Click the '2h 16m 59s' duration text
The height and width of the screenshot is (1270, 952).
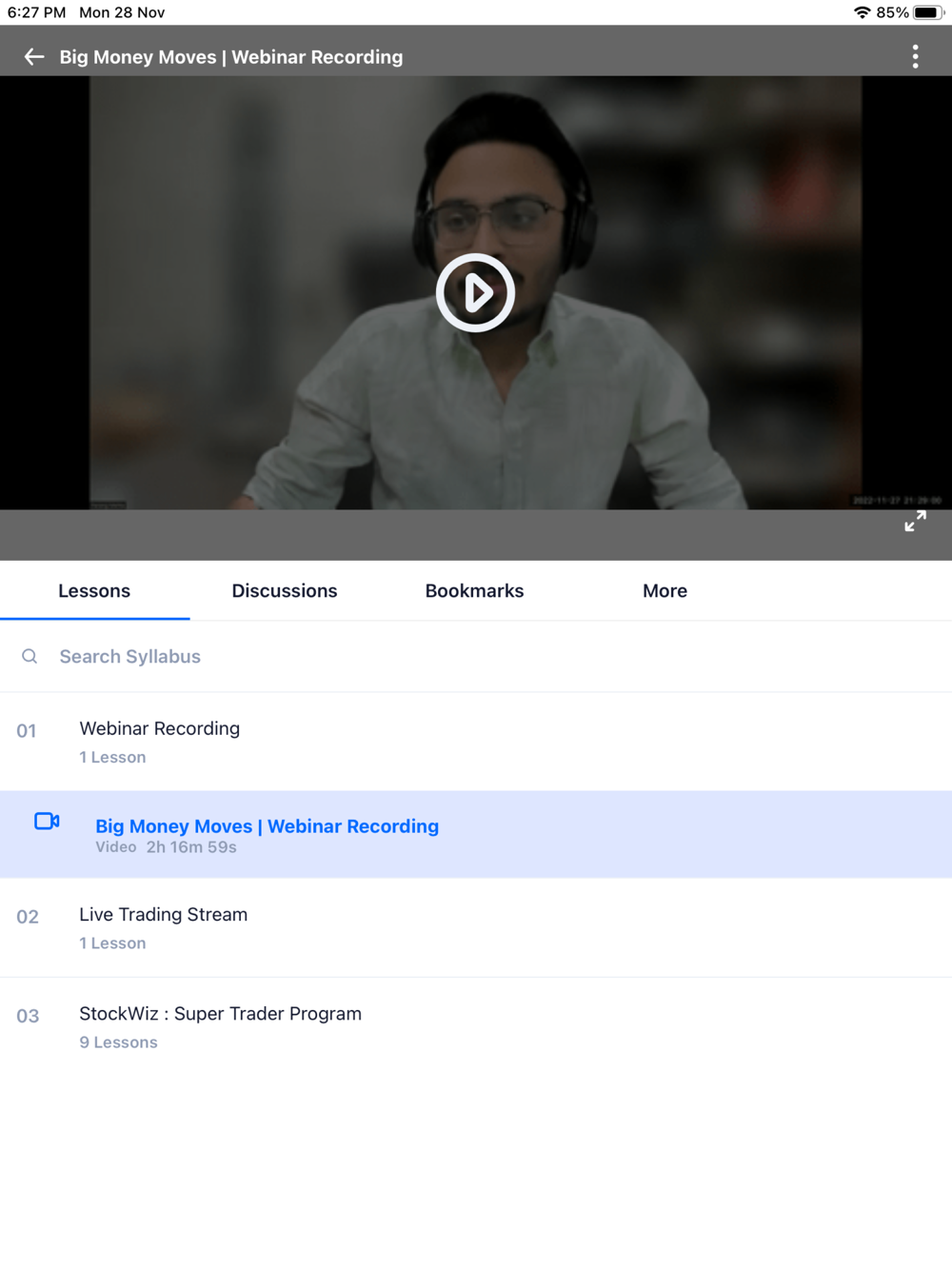[191, 847]
